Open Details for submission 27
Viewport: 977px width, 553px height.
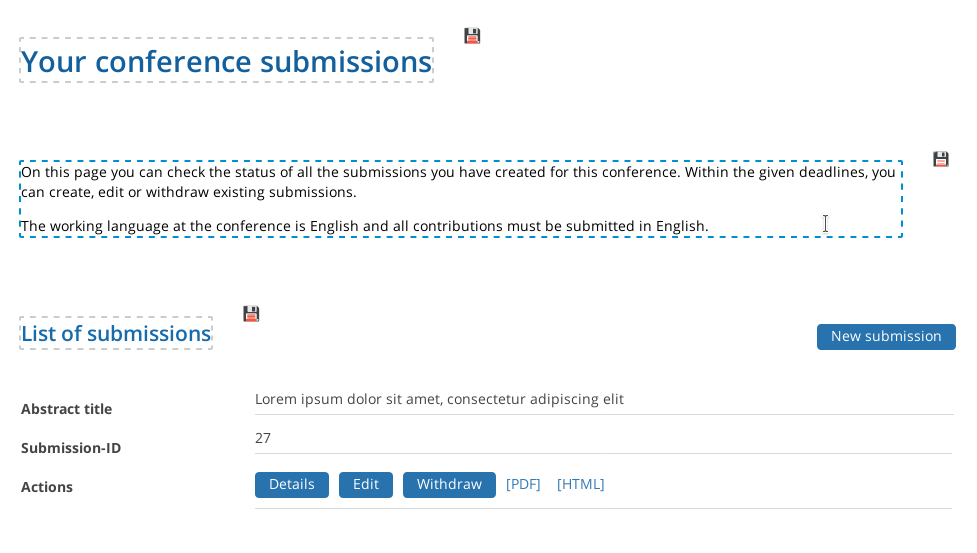coord(292,484)
